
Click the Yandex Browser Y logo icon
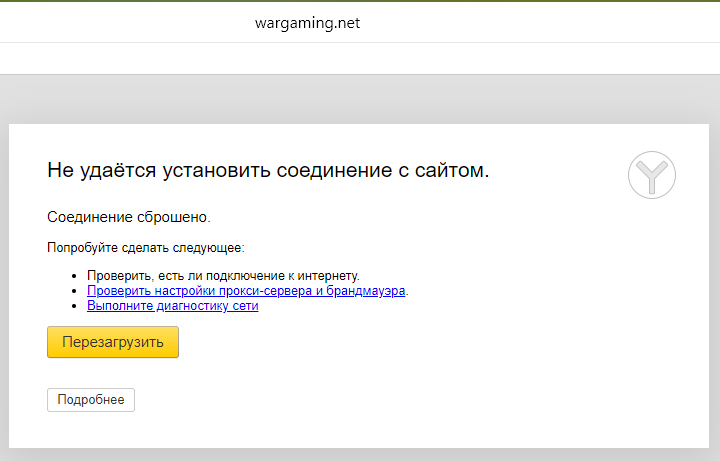coord(652,175)
